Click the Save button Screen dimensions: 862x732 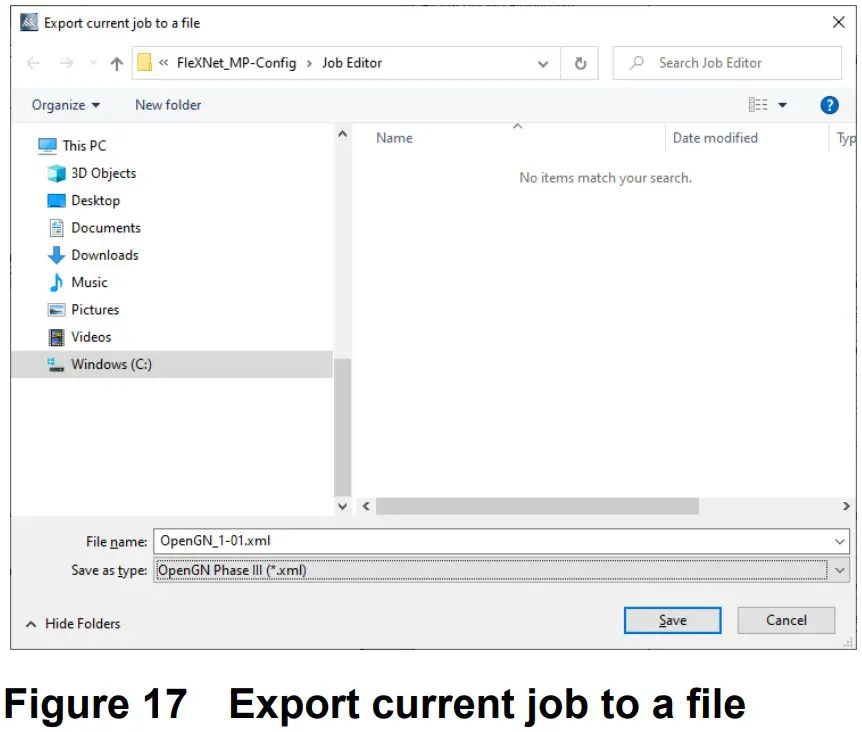point(672,620)
